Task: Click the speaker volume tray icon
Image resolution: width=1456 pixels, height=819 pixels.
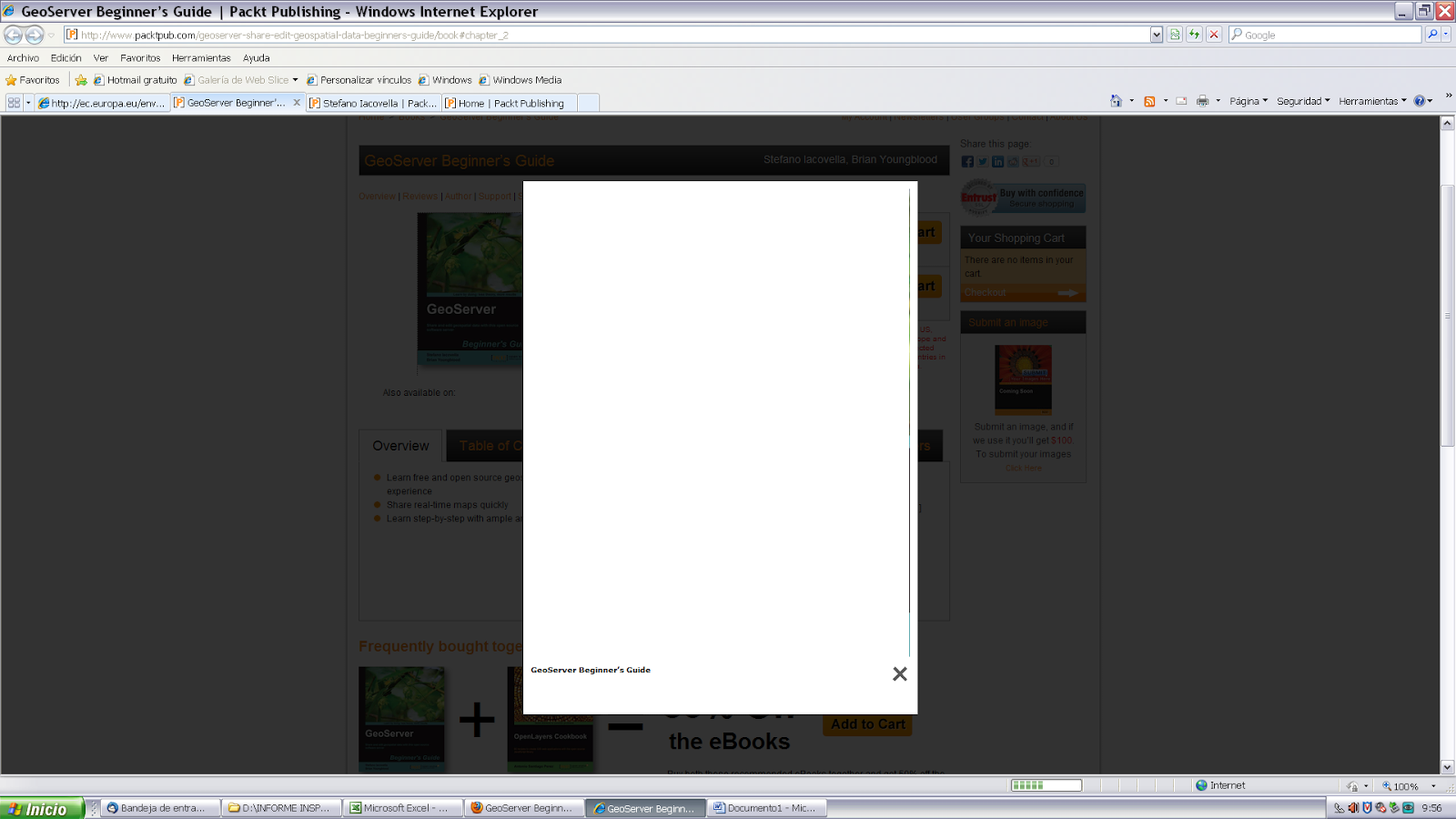Action: (x=1353, y=808)
